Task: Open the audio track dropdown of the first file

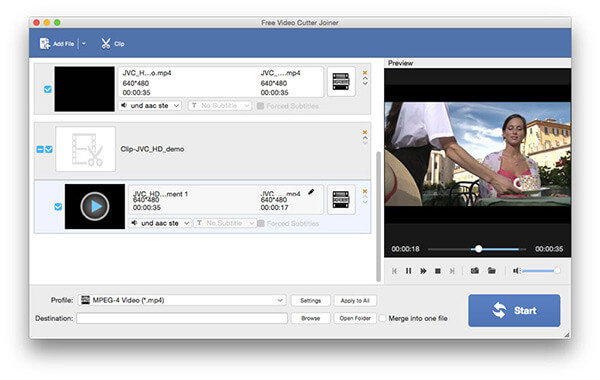Action: (150, 105)
